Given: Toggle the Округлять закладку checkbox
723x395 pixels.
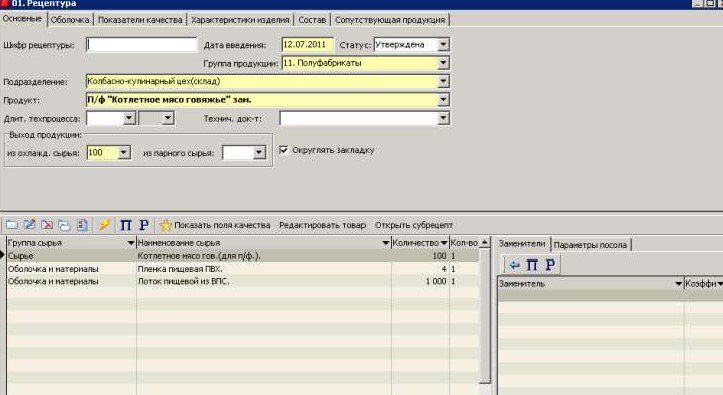Looking at the screenshot, I should (284, 150).
